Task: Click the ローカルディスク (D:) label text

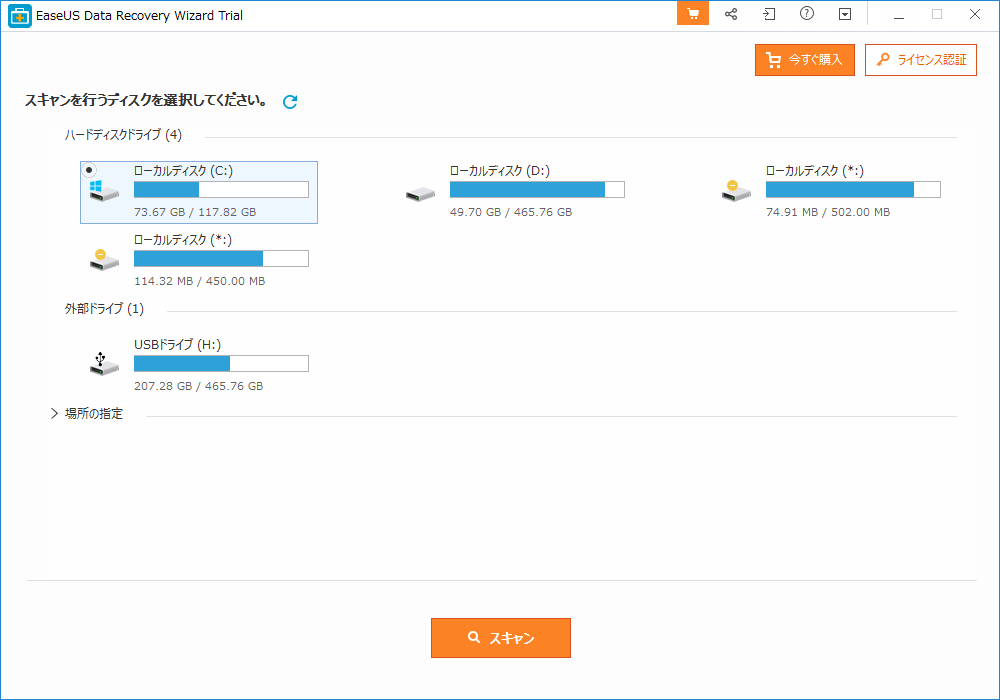Action: pyautogui.click(x=499, y=171)
